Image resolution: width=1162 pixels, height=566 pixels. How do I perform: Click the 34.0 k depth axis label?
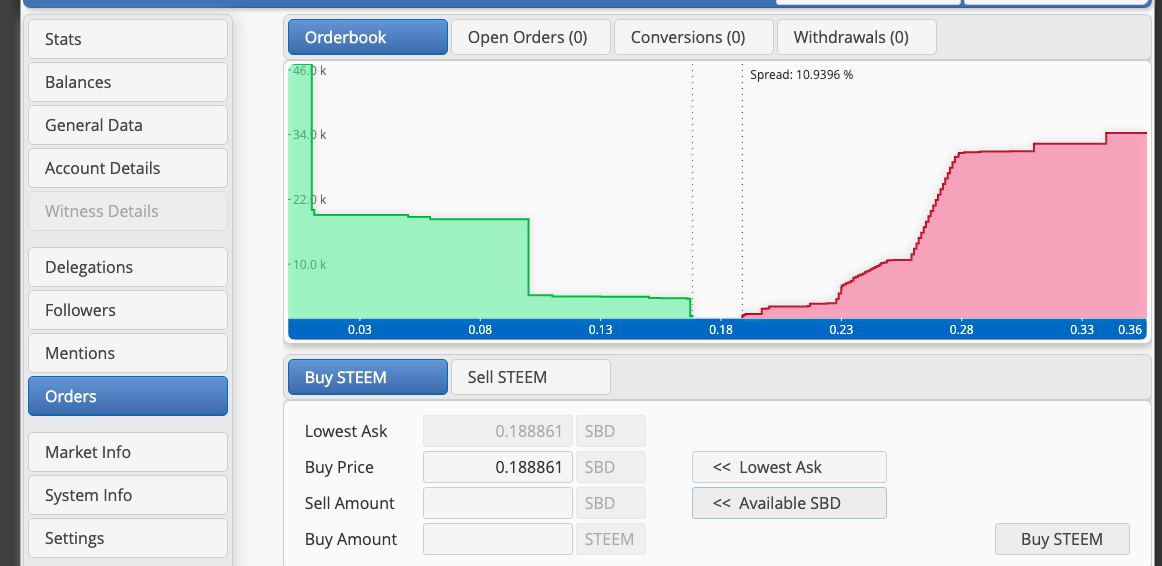pyautogui.click(x=310, y=135)
